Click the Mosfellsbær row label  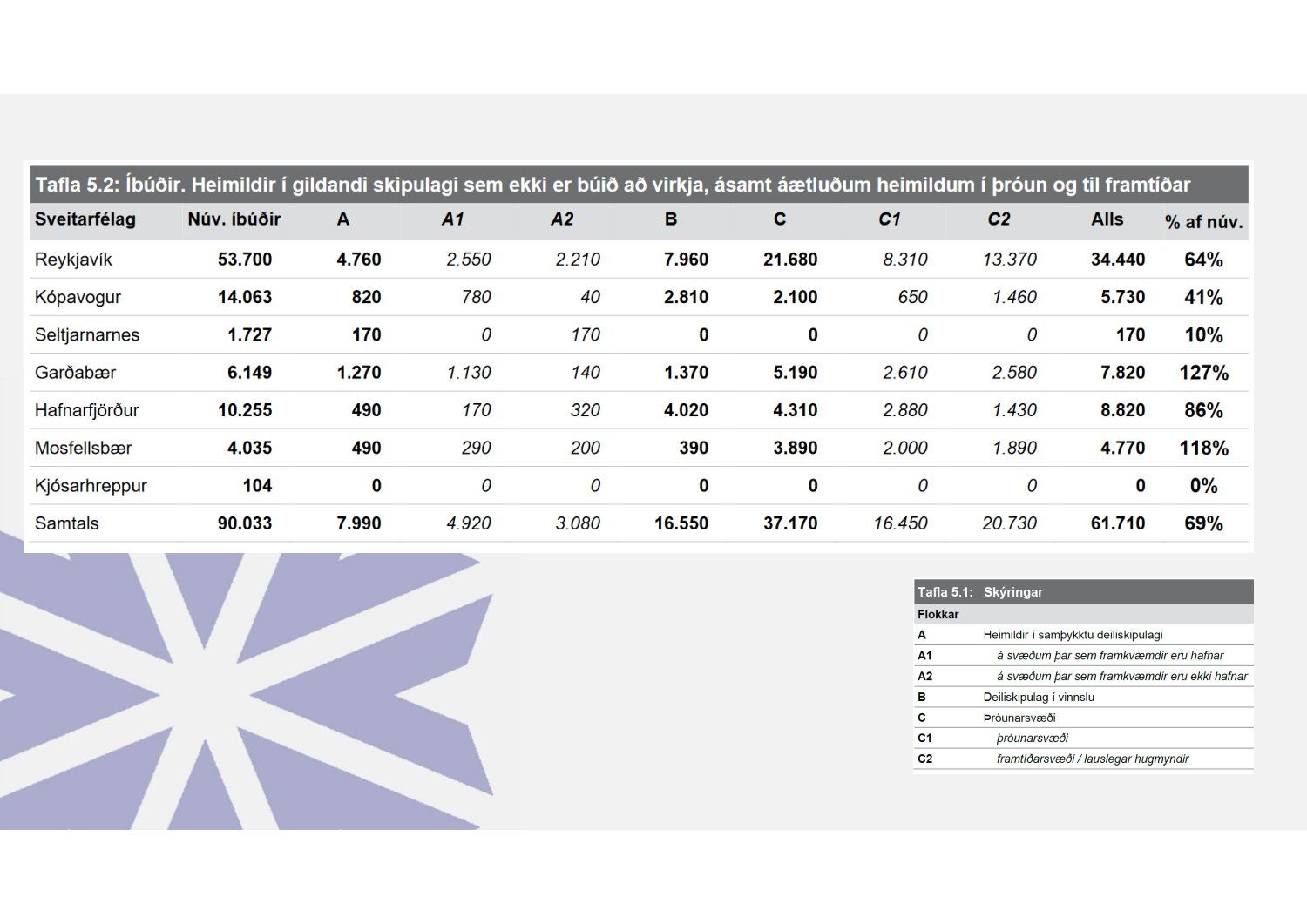pos(84,449)
